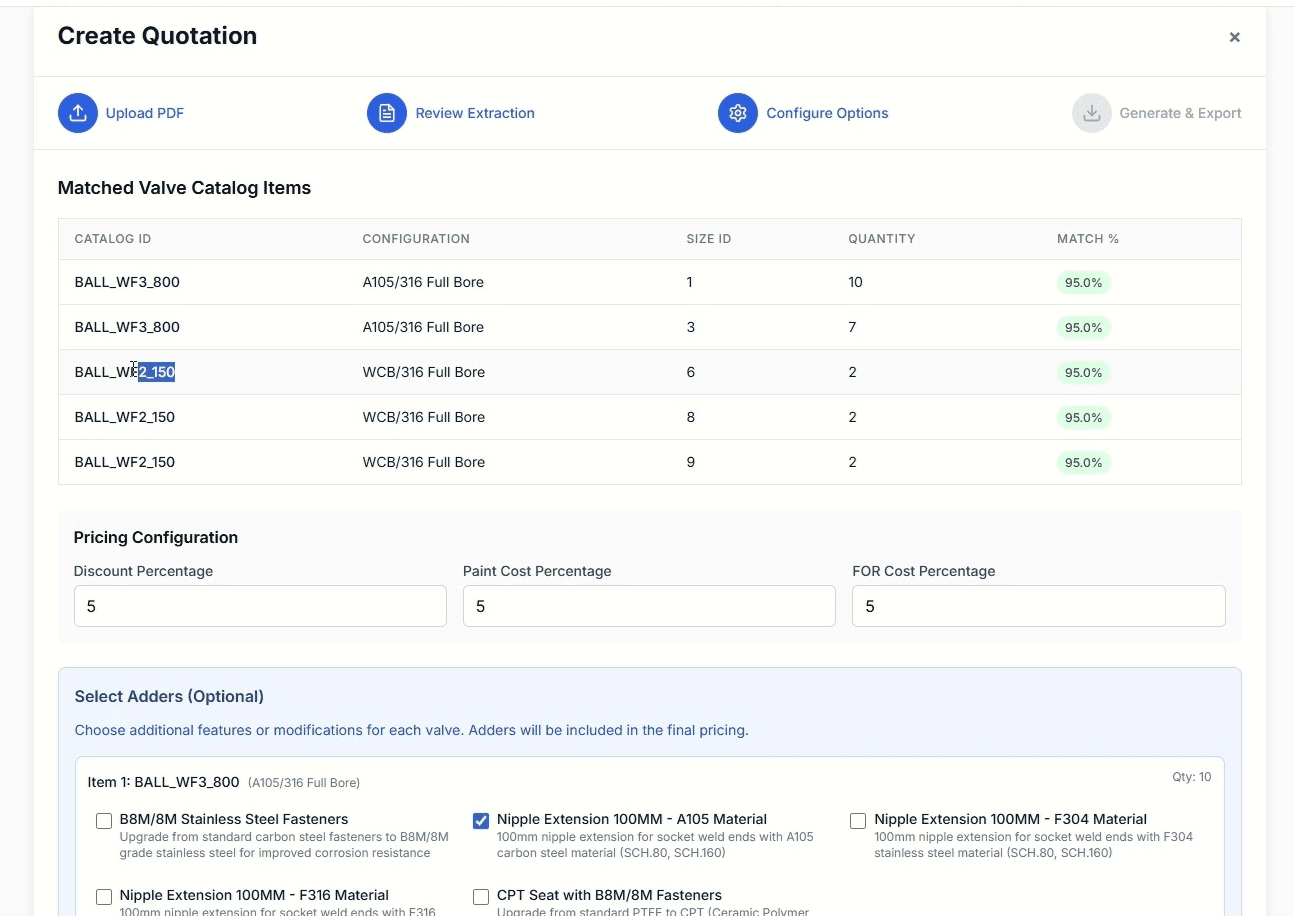Enable CPT Seat with B8M/8M Fasteners
Image resolution: width=1294 pixels, height=916 pixels.
(x=481, y=897)
